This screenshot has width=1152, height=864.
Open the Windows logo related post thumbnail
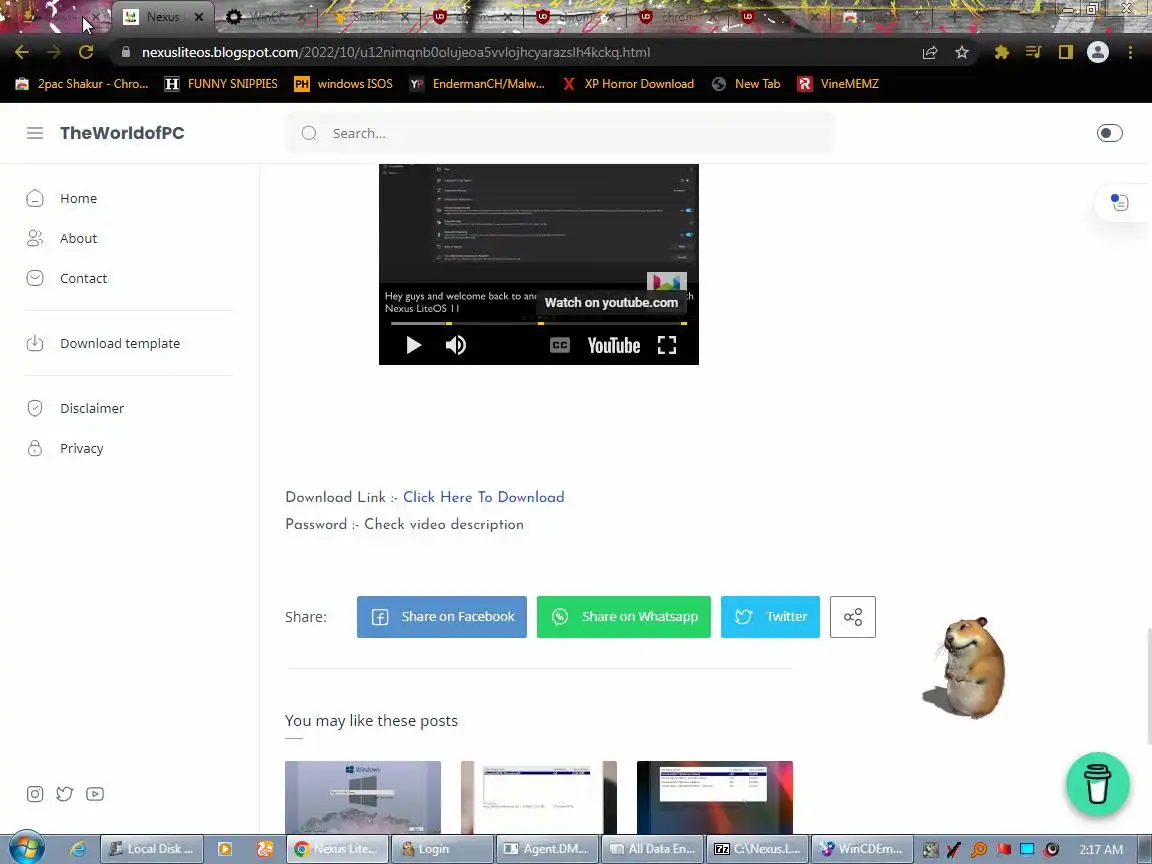[363, 797]
